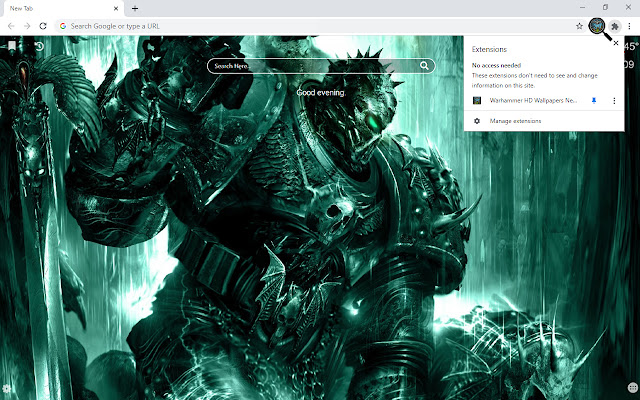Open a new tab with plus button

click(x=135, y=8)
